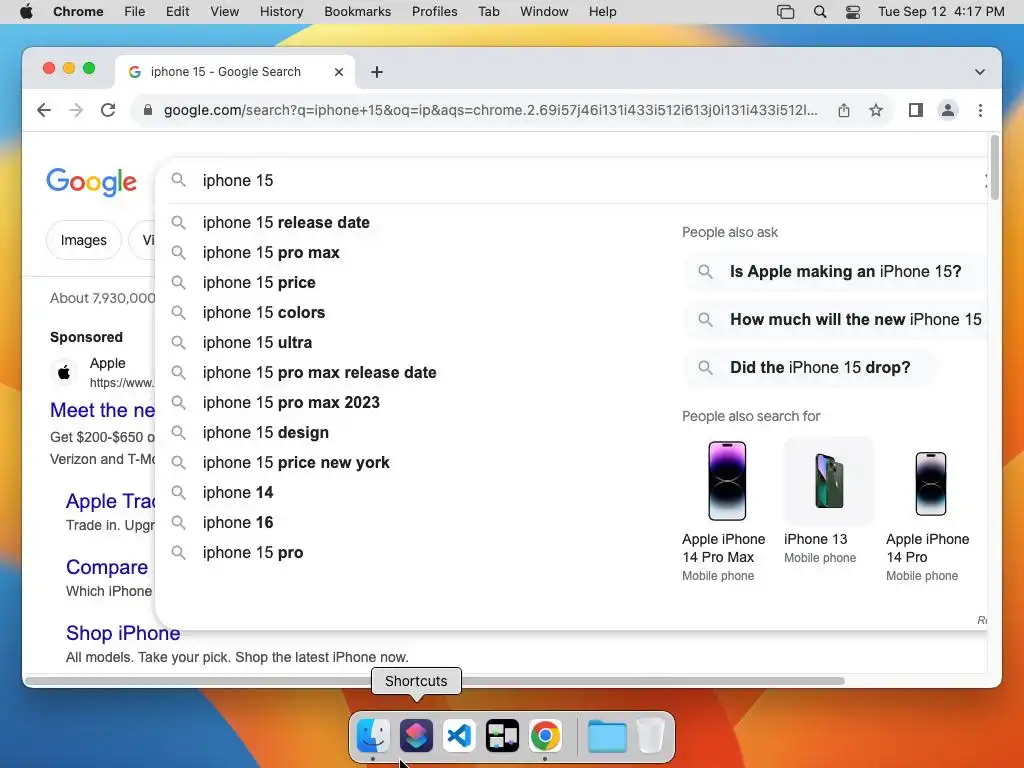Open Apple iPhone 14 Pro Max thumbnail
The image size is (1024, 768).
727,481
